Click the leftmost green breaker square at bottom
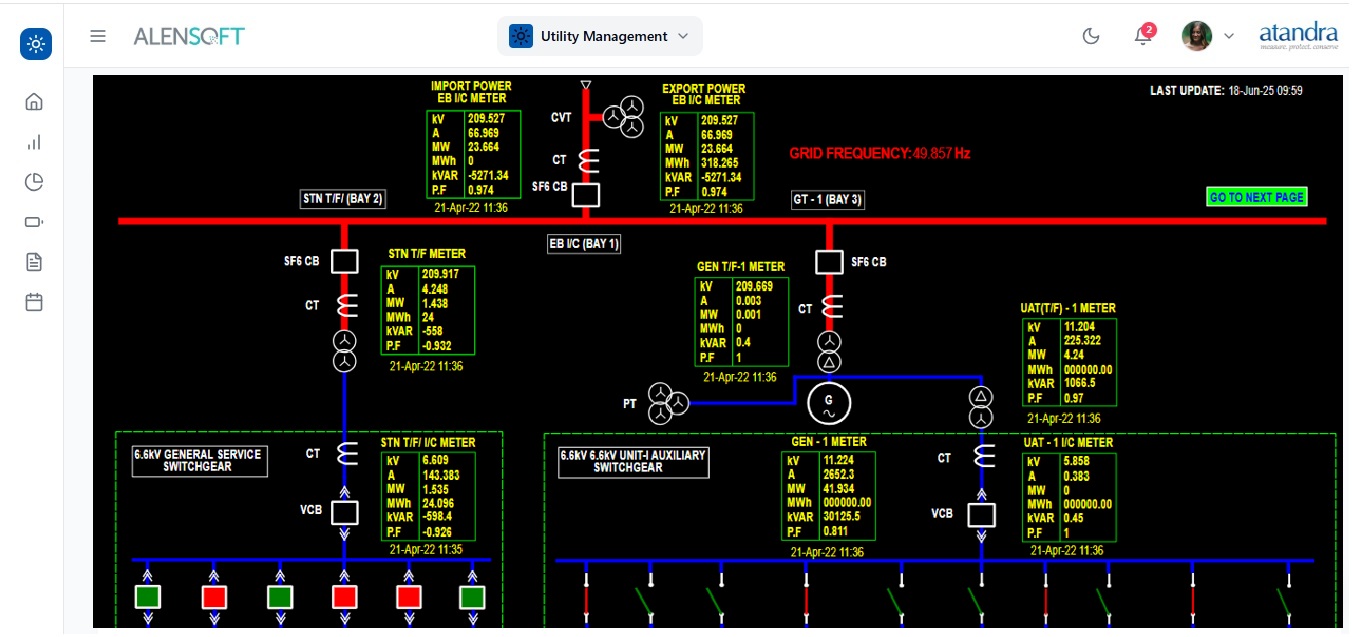 click(148, 597)
